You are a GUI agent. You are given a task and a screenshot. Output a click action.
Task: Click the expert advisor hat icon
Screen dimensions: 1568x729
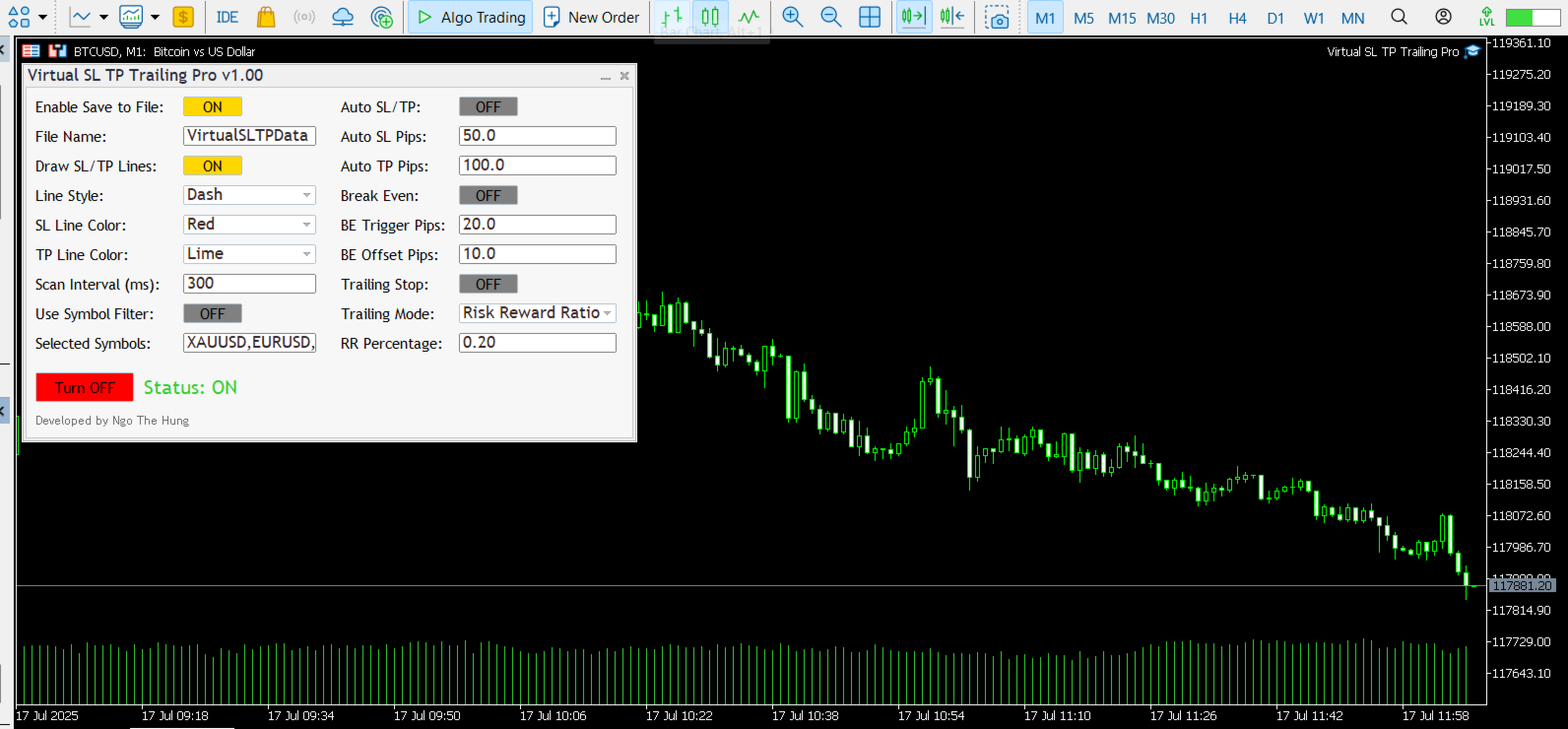[1472, 51]
